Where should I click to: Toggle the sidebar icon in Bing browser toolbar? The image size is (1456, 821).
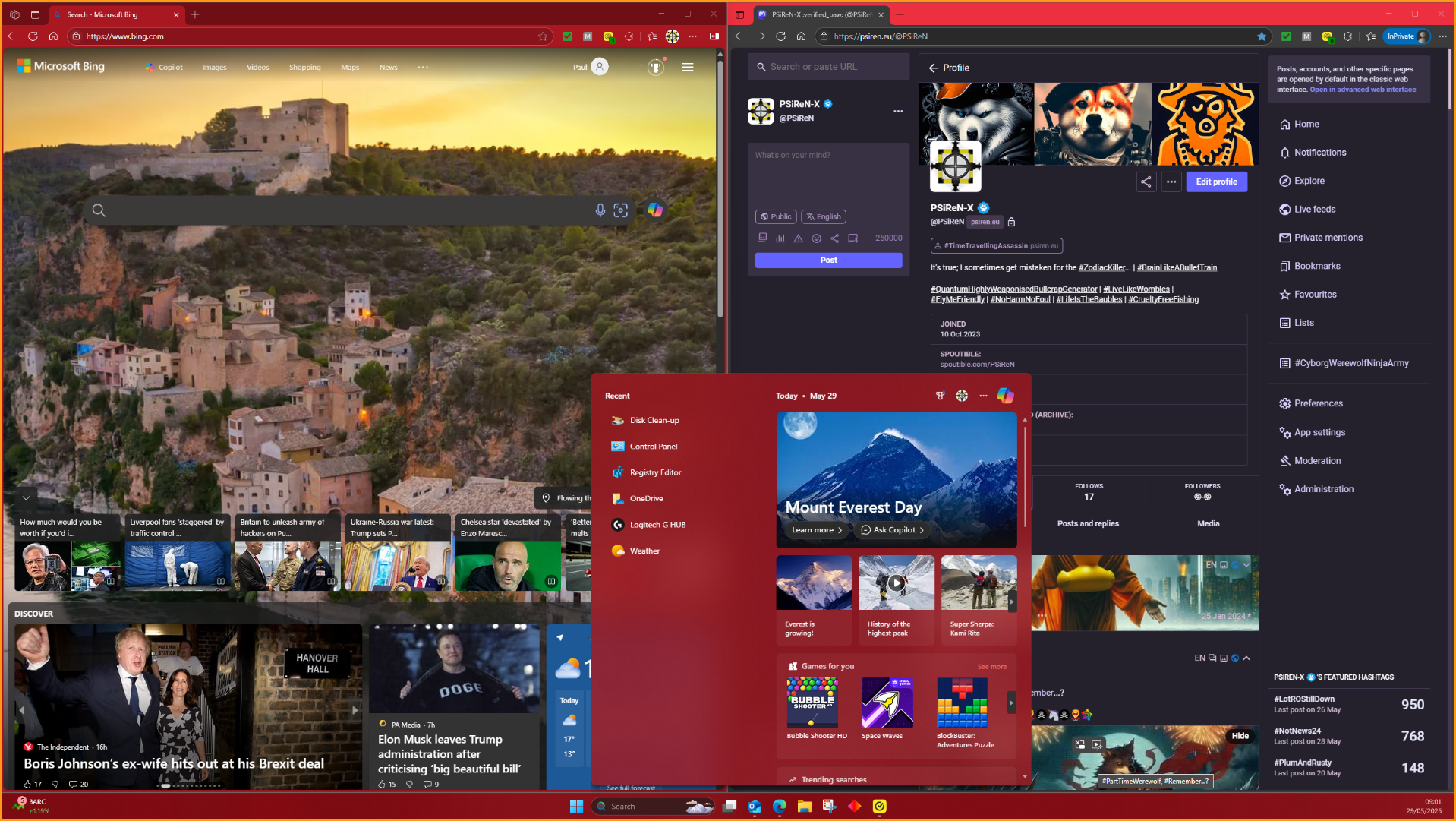pos(714,36)
